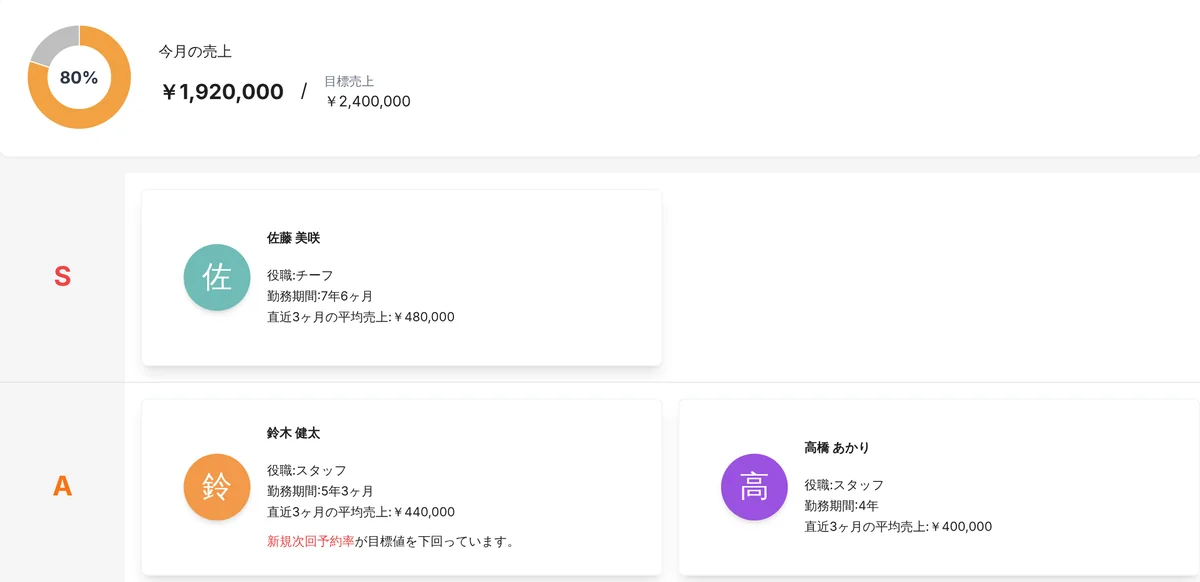This screenshot has width=1200, height=582.
Task: Open staff name 鈴木 健太
Action: click(293, 433)
